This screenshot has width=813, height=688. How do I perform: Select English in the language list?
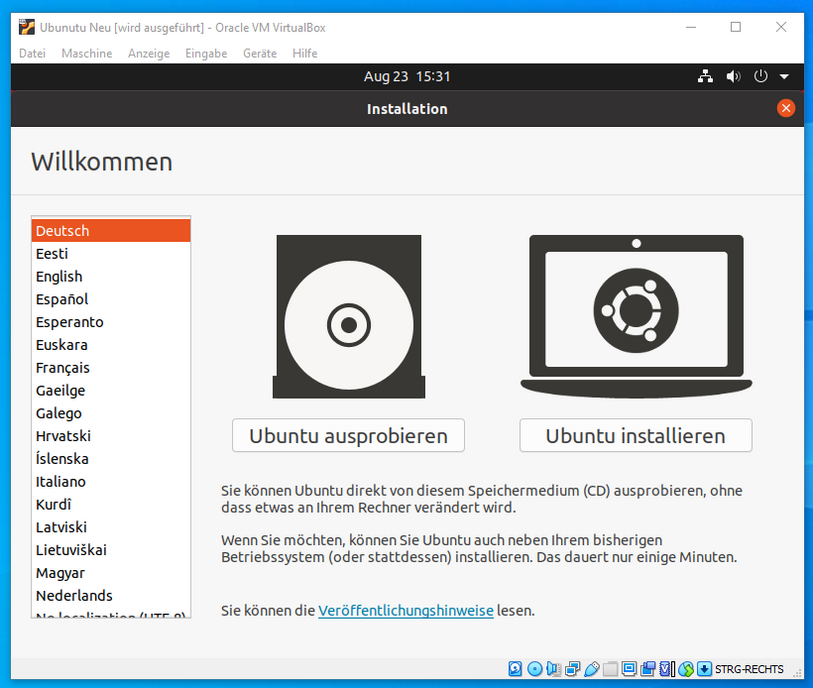[x=59, y=276]
